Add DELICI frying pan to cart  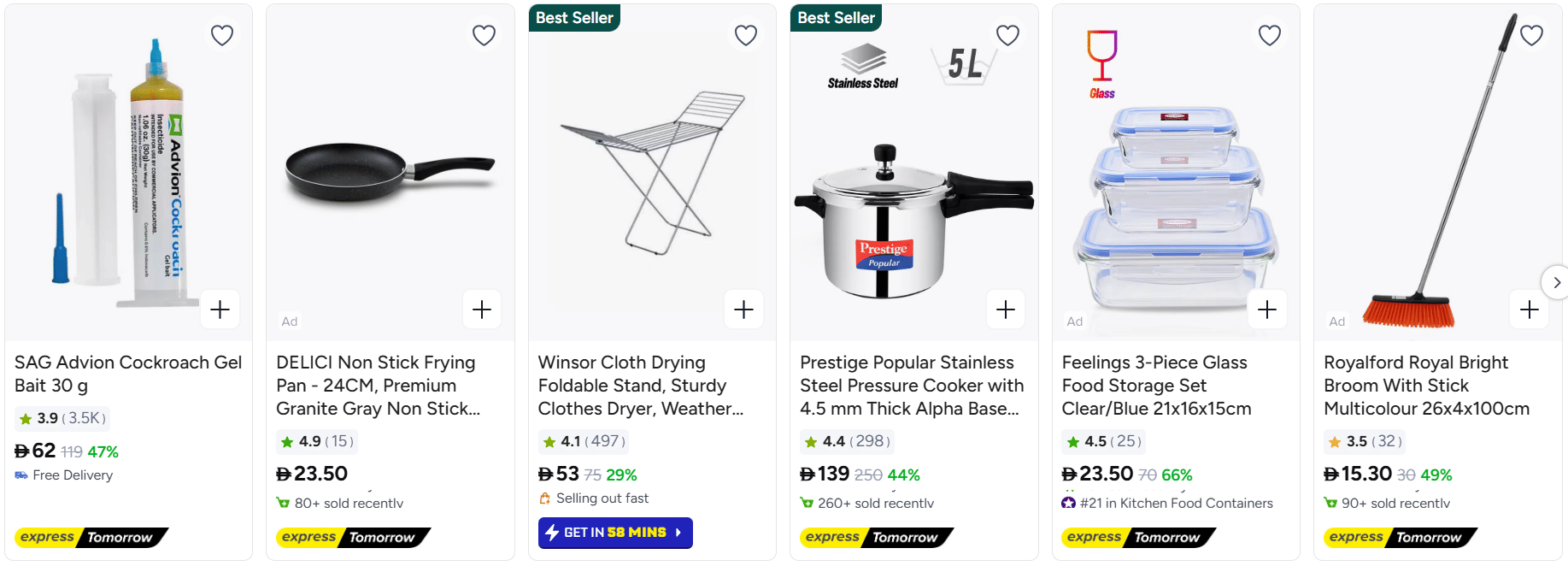(482, 310)
